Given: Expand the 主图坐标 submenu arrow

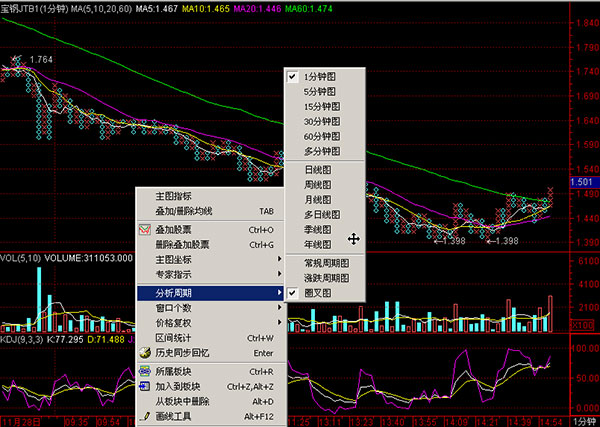Looking at the screenshot, I should [x=279, y=259].
